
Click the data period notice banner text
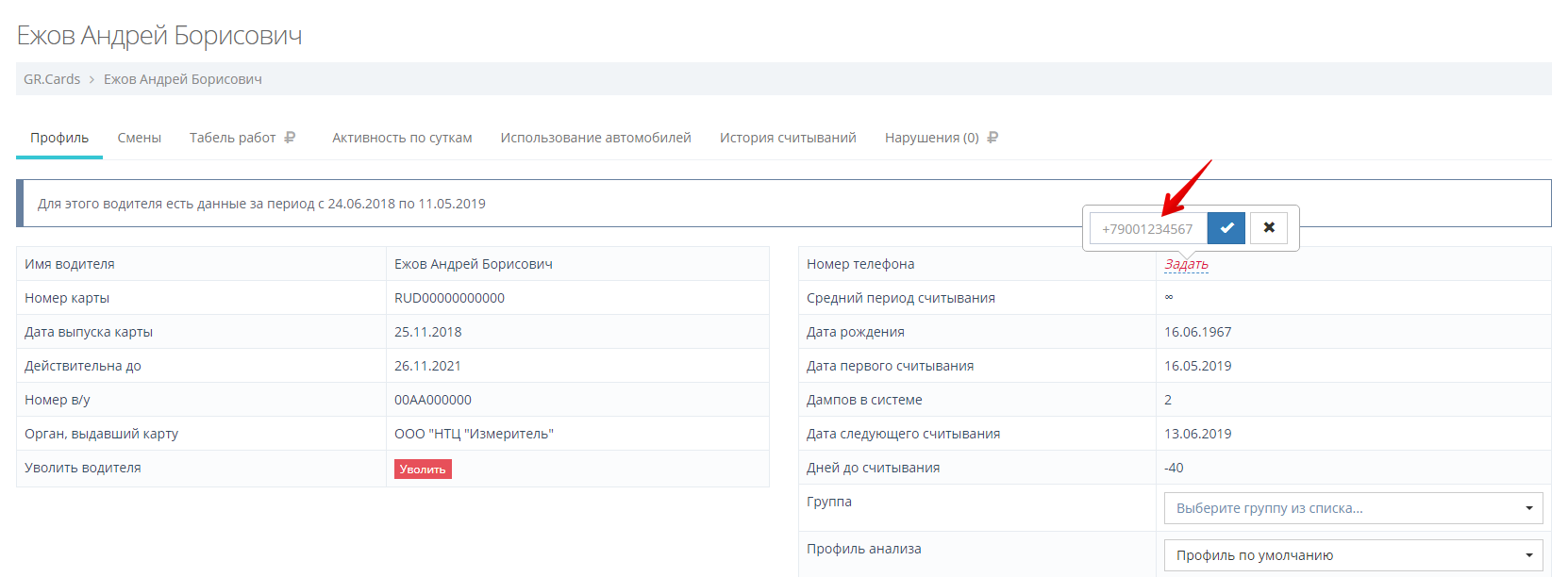click(261, 204)
